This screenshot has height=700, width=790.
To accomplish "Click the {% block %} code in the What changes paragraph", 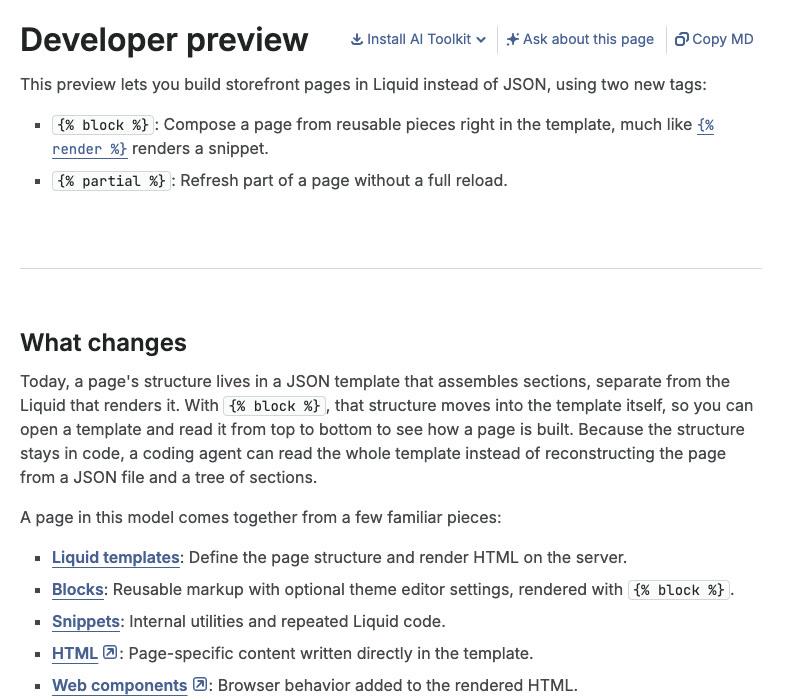I will tap(275, 406).
